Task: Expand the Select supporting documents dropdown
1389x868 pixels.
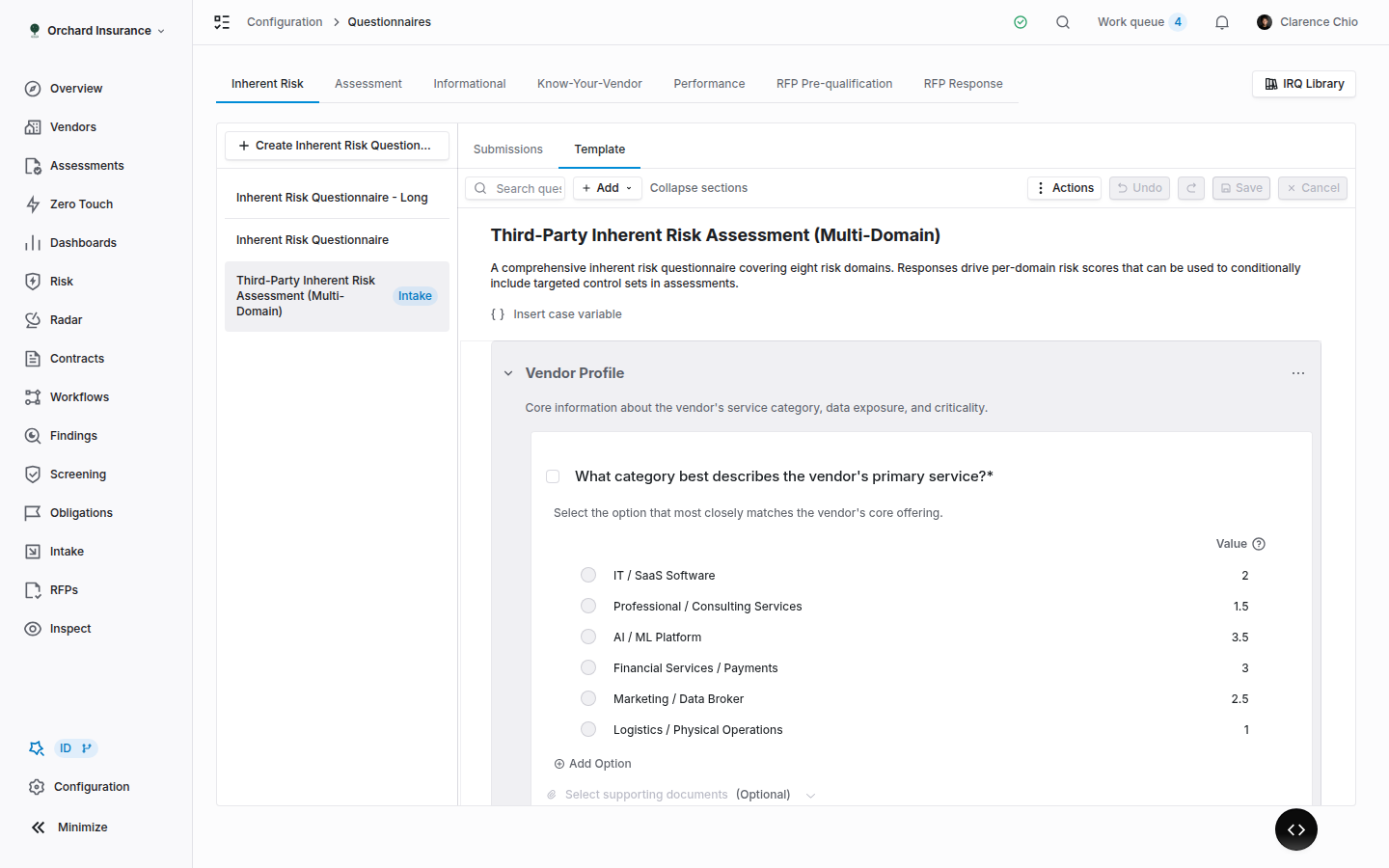Action: tap(810, 796)
